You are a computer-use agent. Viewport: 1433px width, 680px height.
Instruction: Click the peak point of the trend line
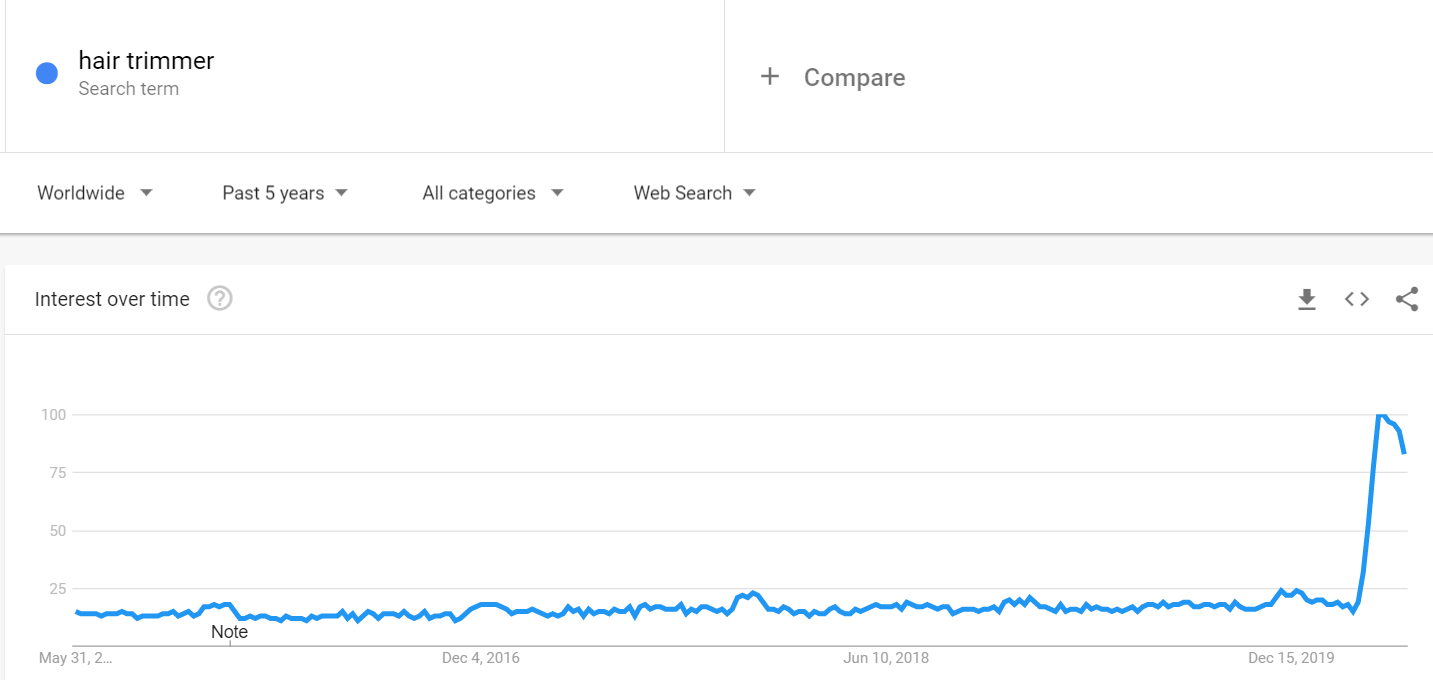click(1380, 414)
